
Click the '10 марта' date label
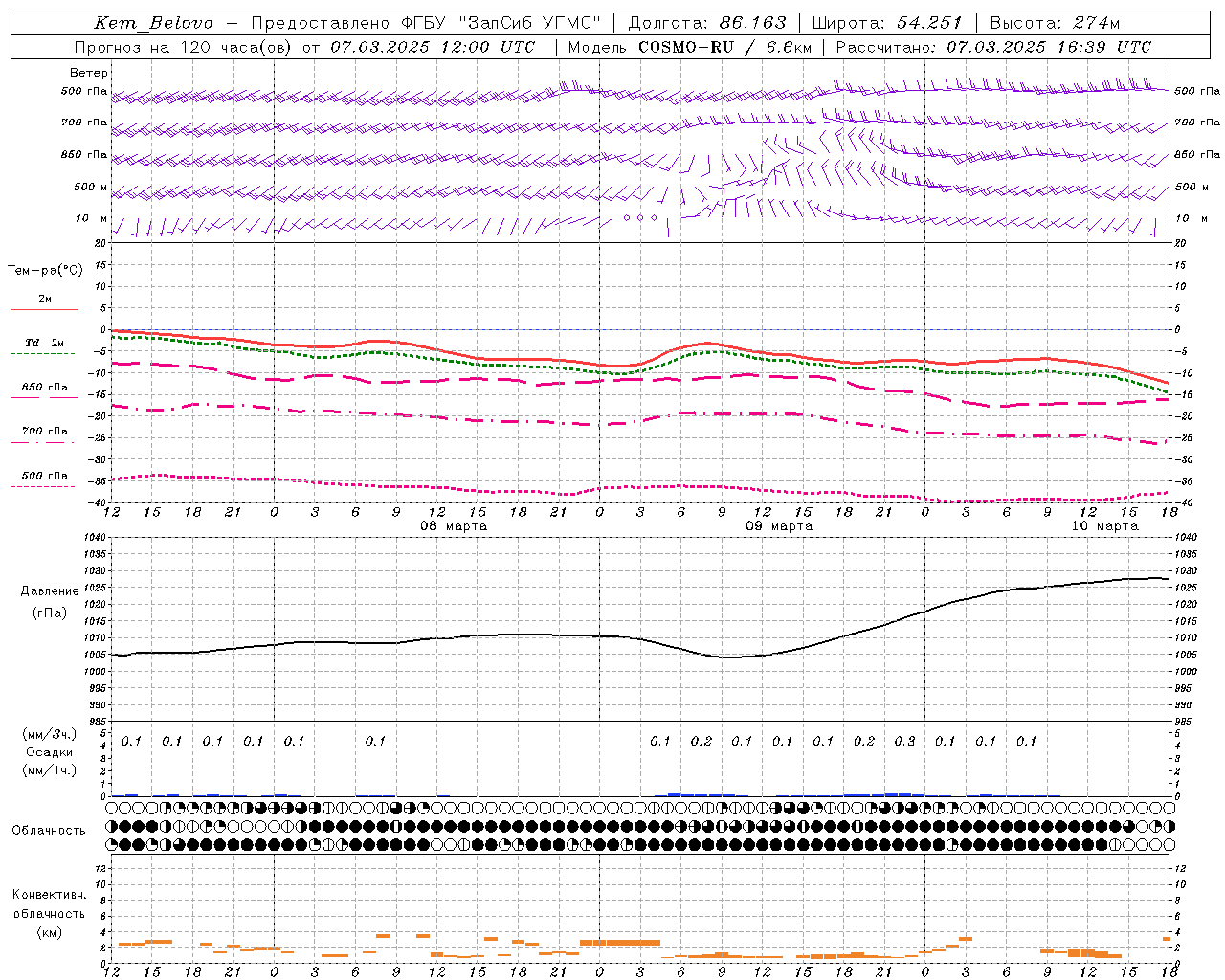(1104, 526)
